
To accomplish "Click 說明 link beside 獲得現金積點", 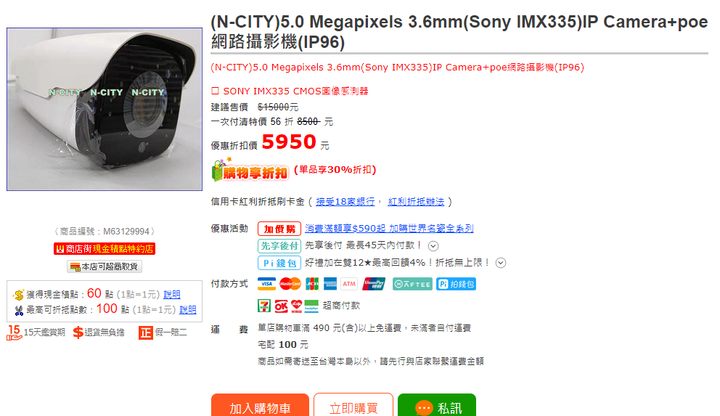I will click(x=172, y=294).
